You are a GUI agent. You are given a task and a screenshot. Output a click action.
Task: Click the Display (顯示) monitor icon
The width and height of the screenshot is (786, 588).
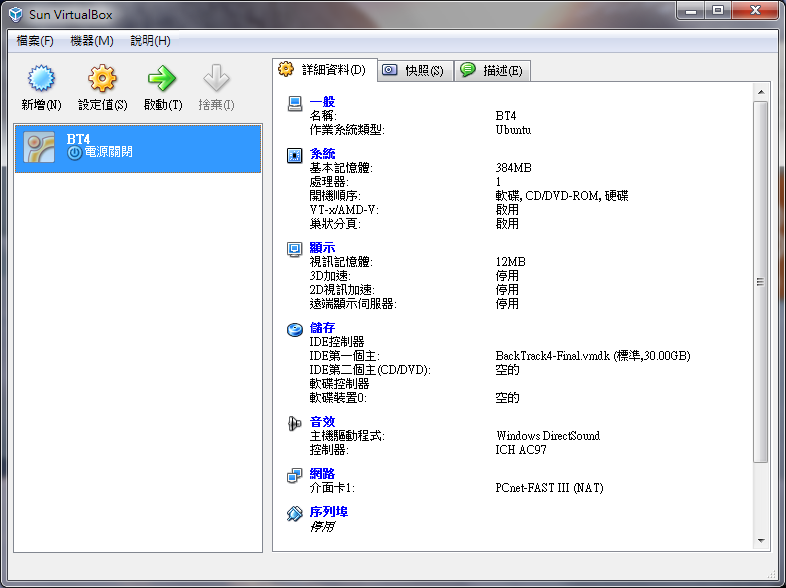coord(295,249)
